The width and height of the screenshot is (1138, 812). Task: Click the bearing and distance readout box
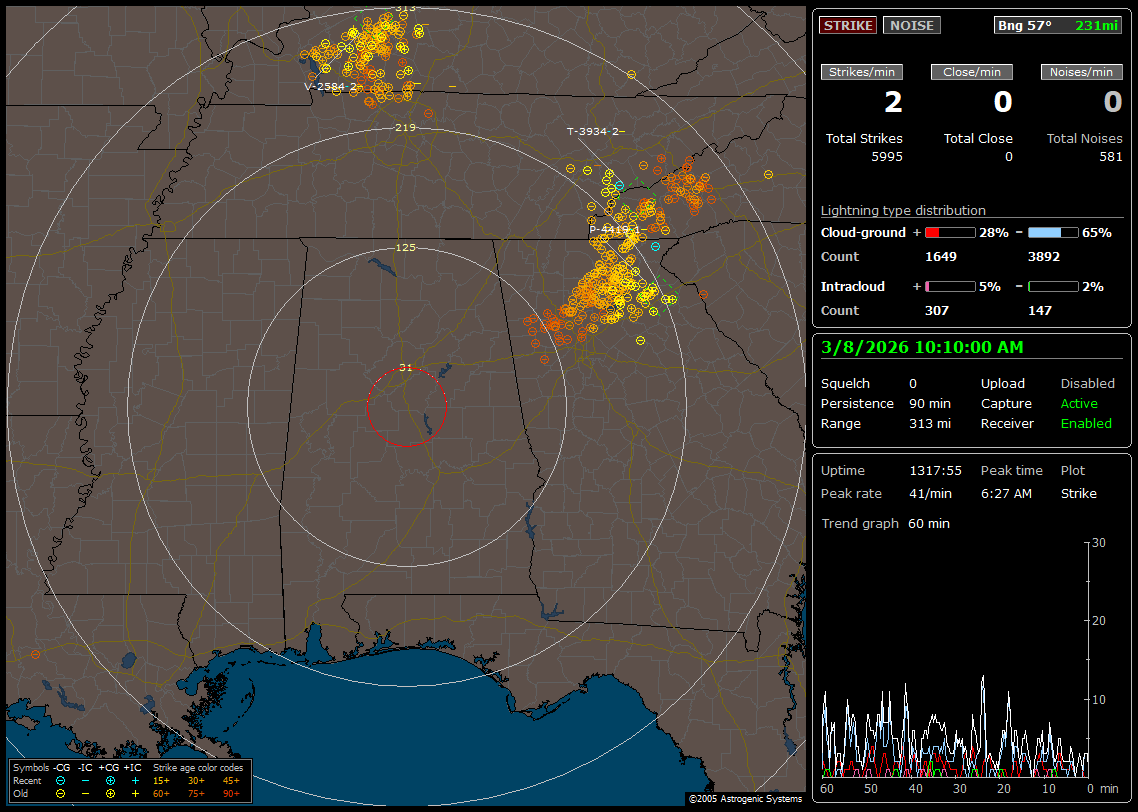(x=1058, y=25)
